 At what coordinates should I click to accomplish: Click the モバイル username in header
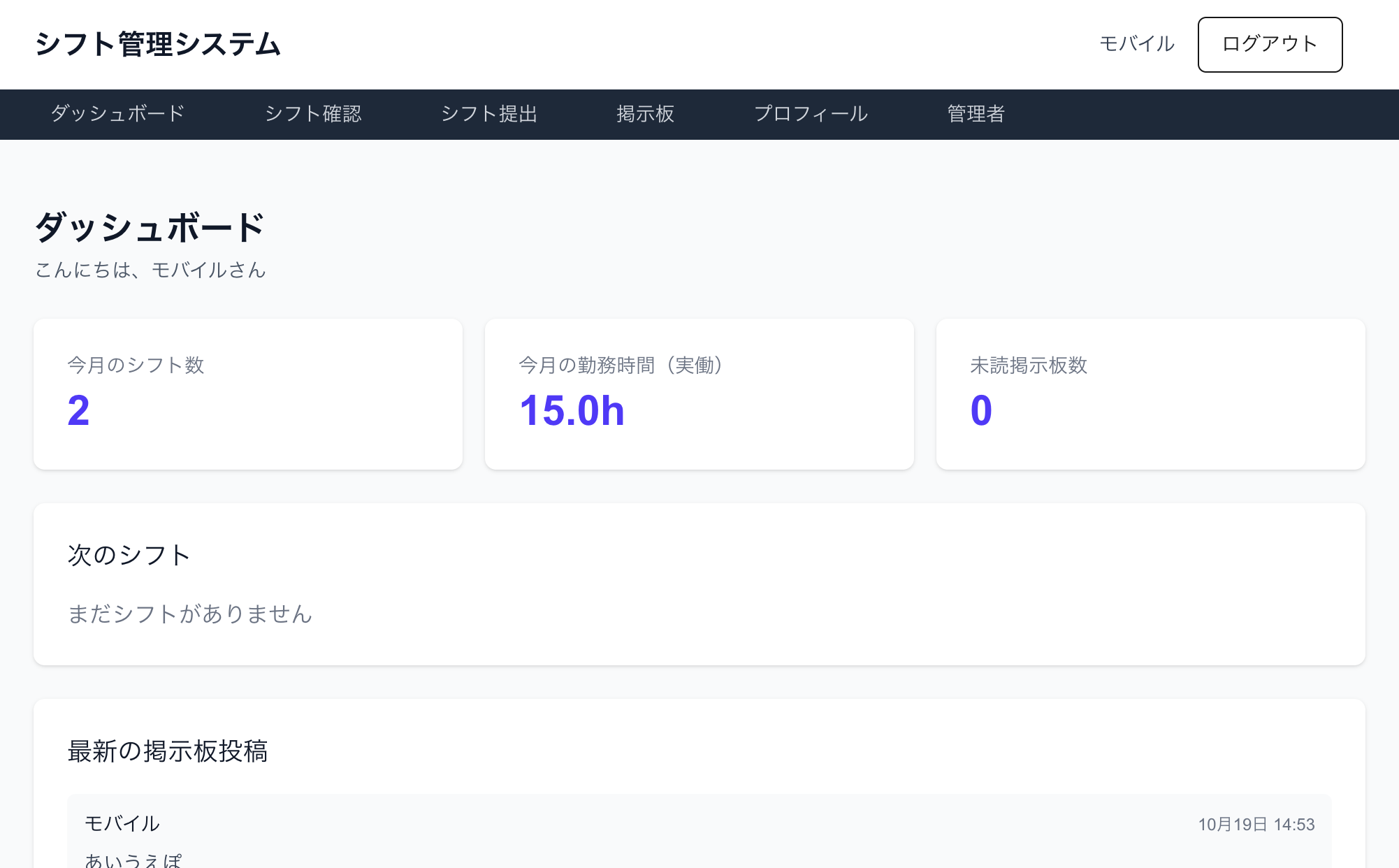[1137, 44]
